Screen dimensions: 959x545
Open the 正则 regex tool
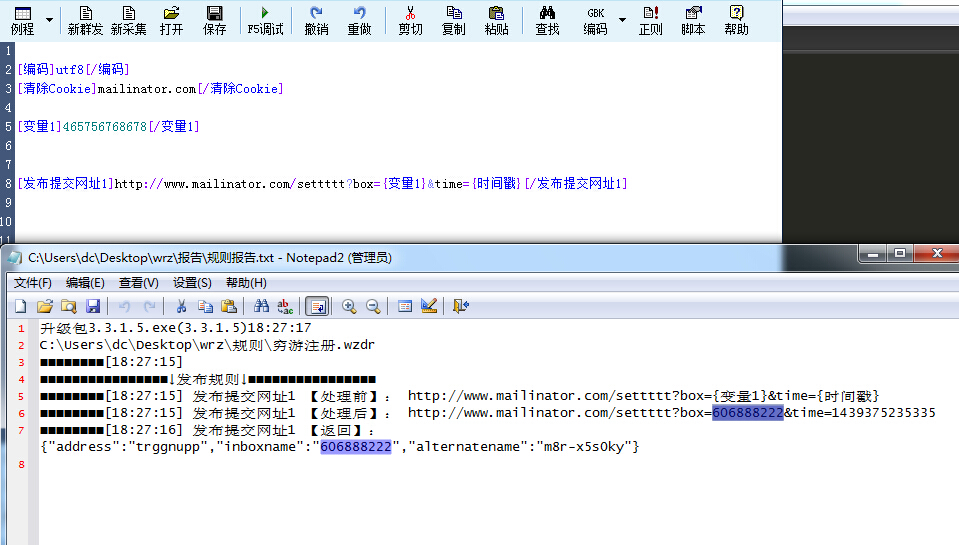click(x=650, y=20)
